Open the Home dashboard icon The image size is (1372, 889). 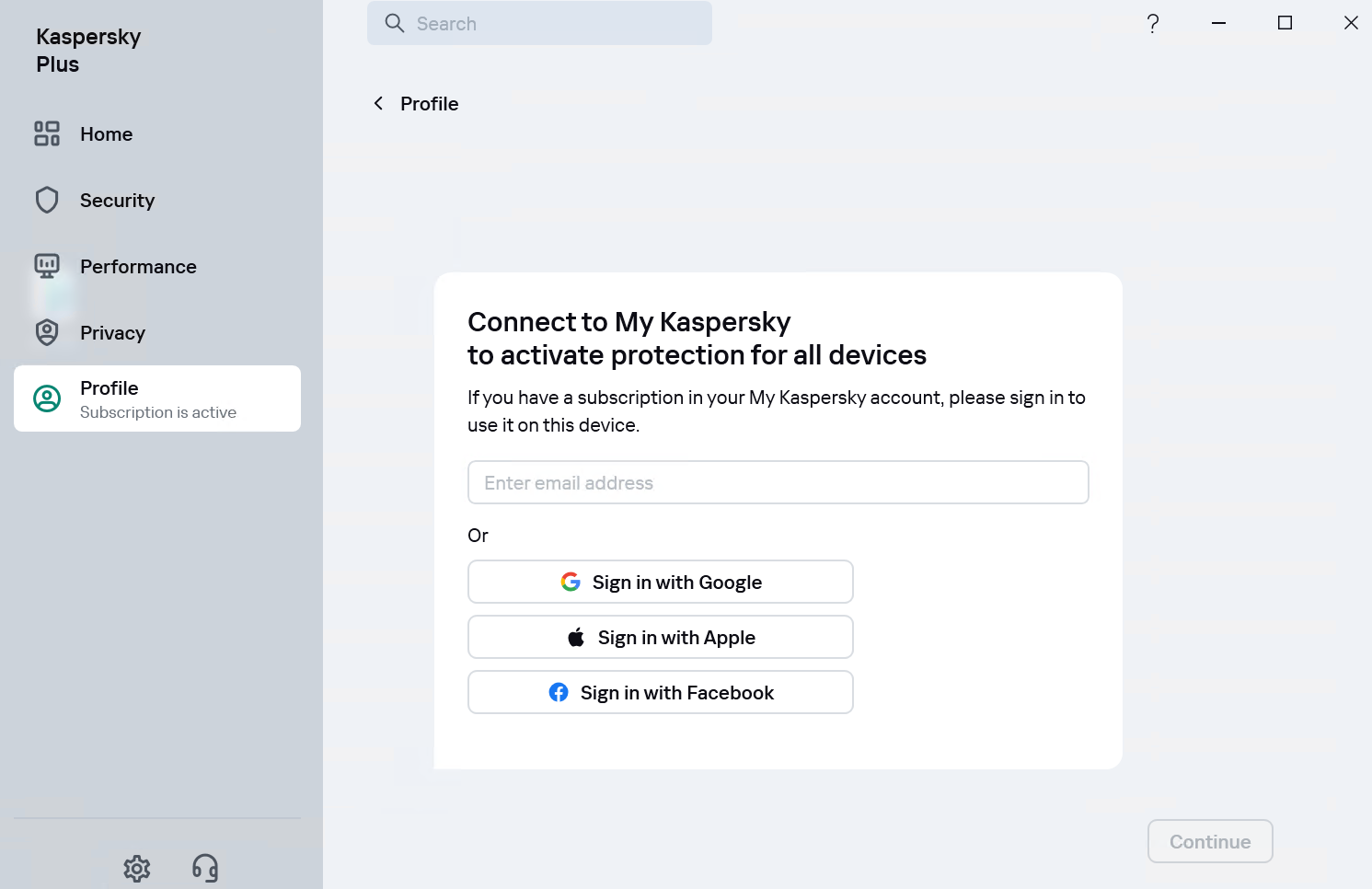tap(47, 133)
